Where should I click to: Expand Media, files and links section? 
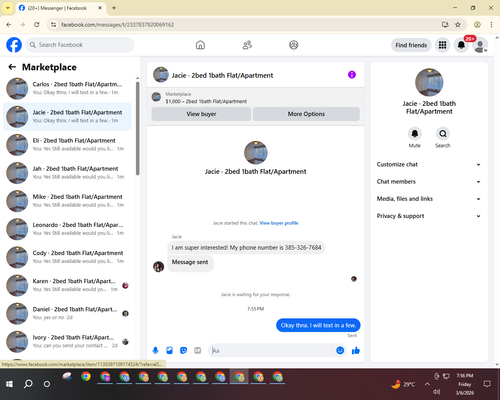429,199
